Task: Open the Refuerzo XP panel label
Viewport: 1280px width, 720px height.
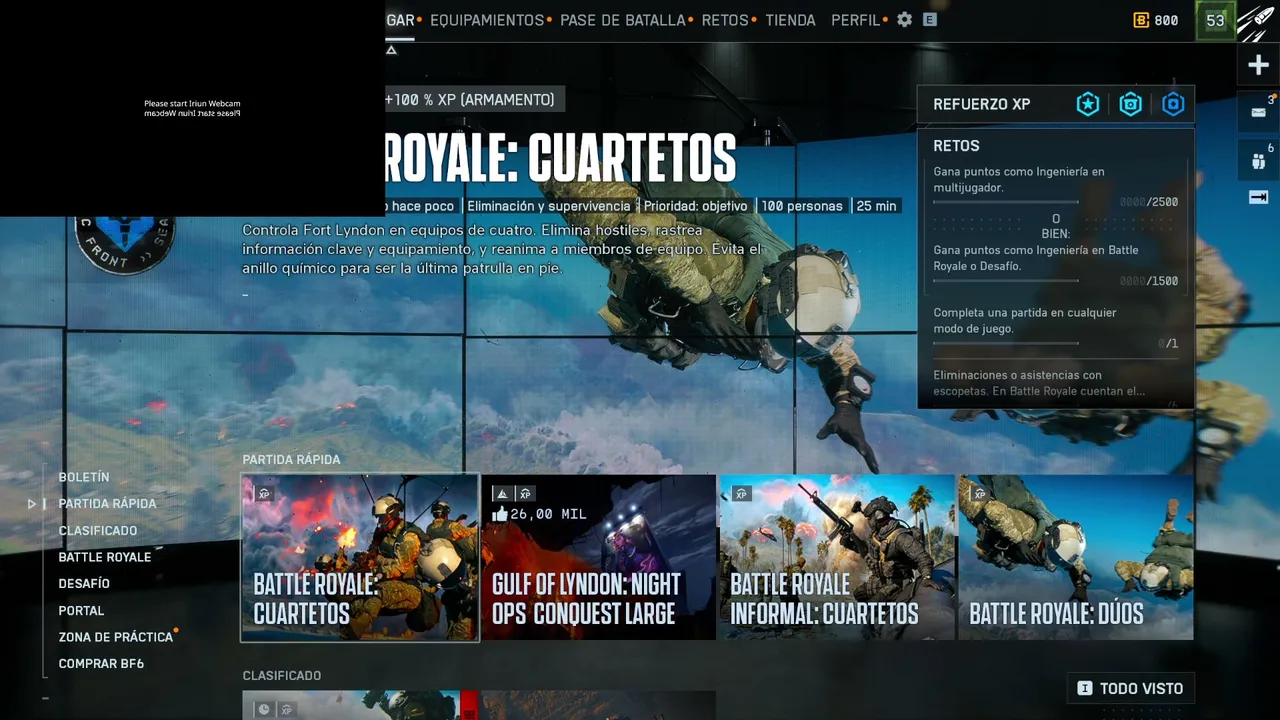Action: click(982, 104)
